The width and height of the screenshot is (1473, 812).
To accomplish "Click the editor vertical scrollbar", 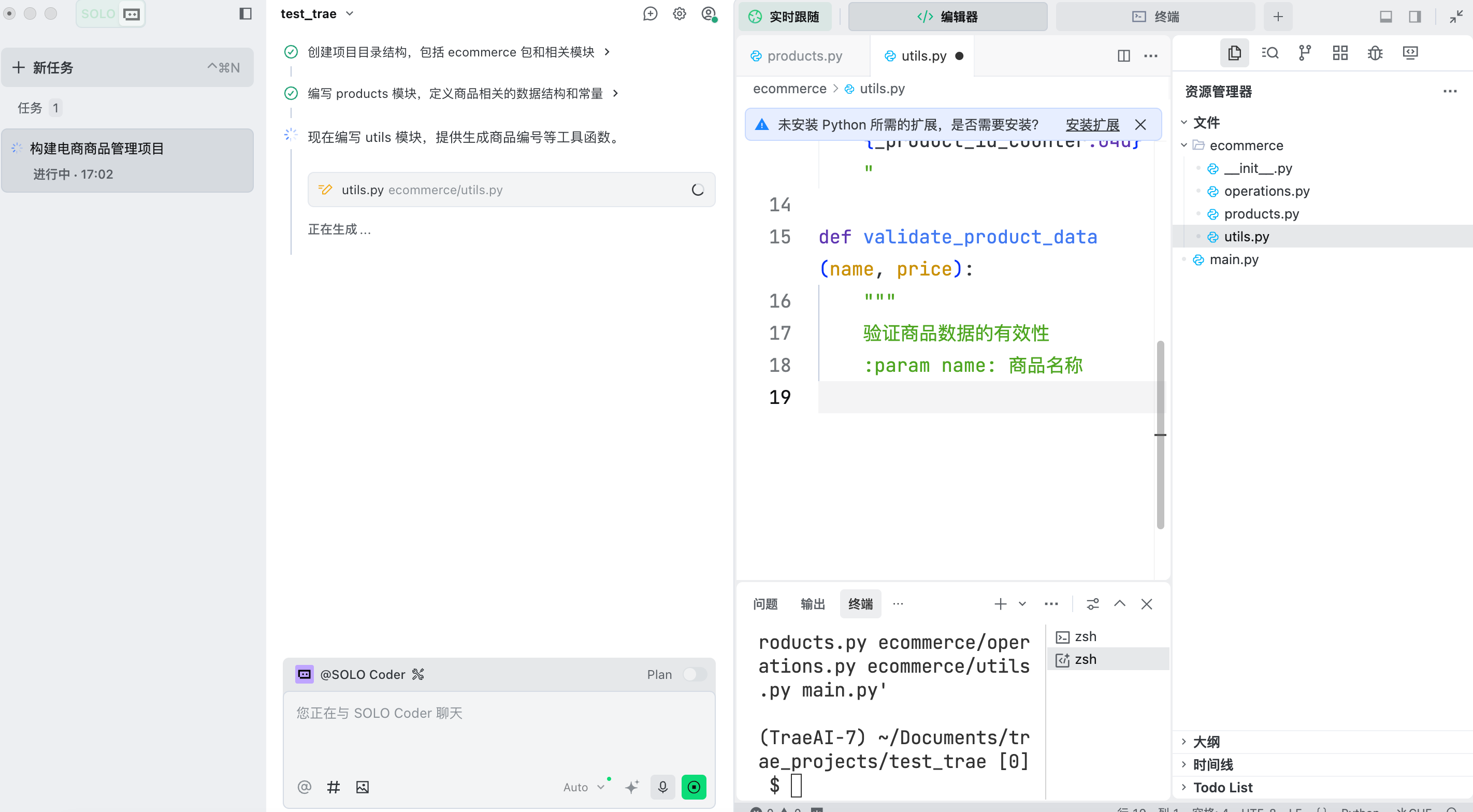I will coord(1160,434).
